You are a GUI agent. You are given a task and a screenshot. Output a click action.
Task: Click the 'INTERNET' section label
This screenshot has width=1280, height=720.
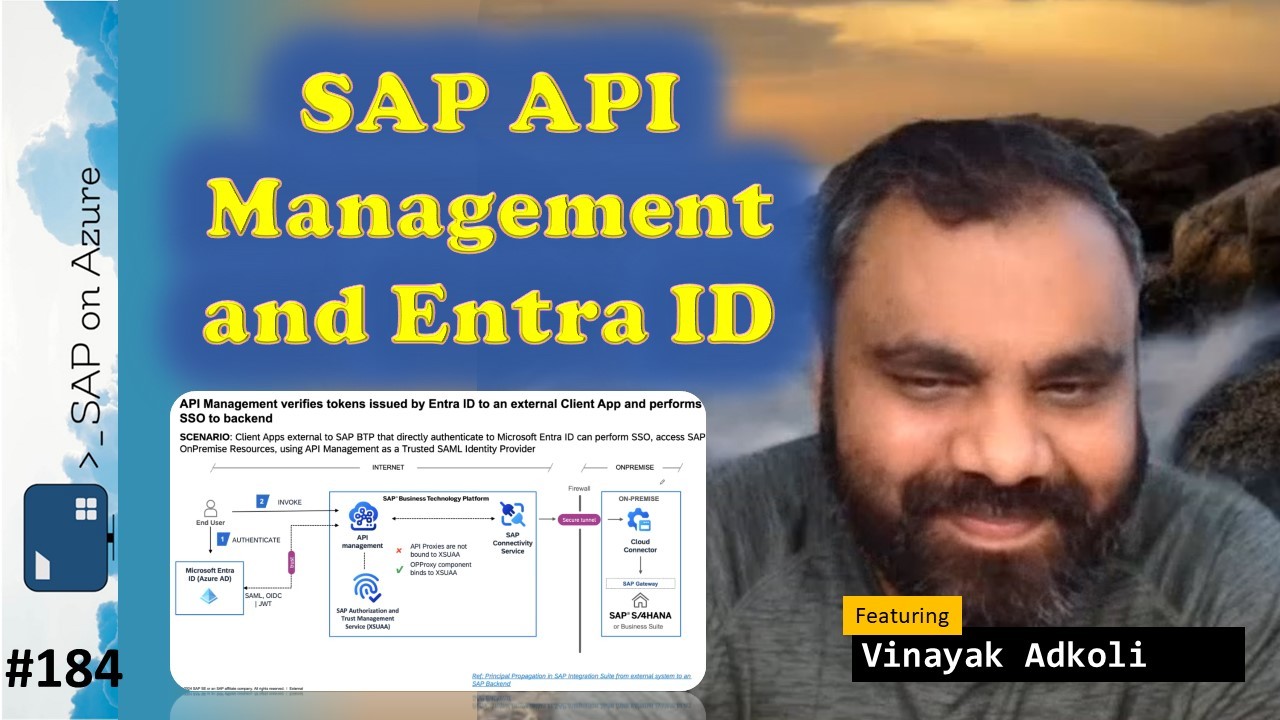point(388,467)
